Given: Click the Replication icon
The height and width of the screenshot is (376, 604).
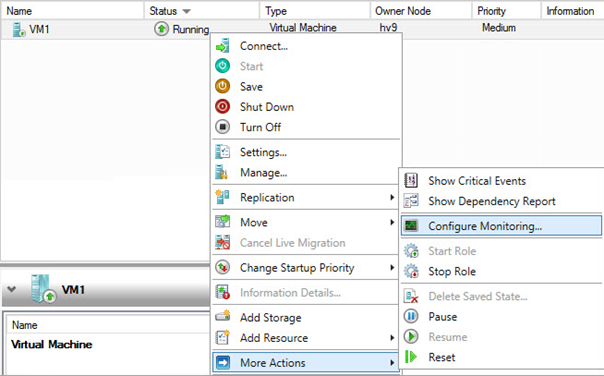Looking at the screenshot, I should [x=222, y=197].
